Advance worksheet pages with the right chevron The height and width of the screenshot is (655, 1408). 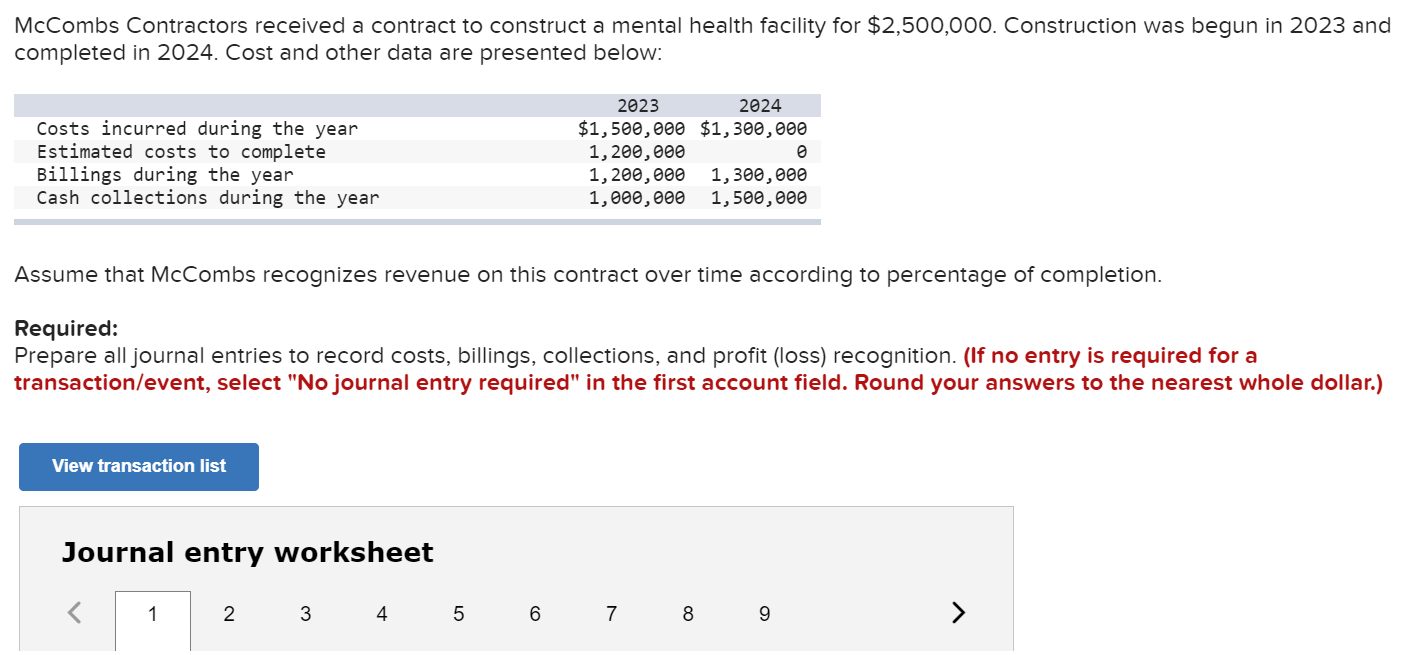pyautogui.click(x=957, y=611)
